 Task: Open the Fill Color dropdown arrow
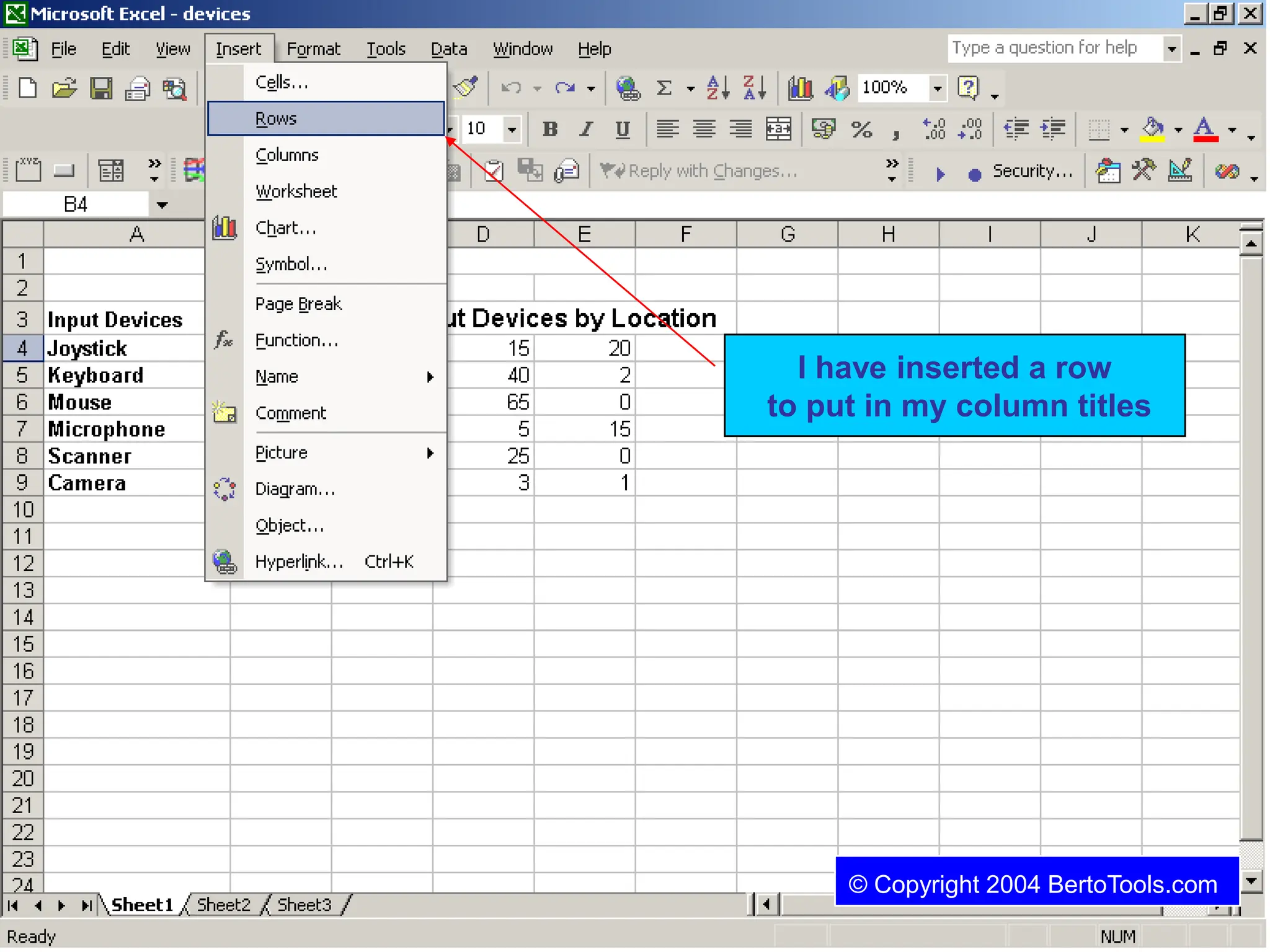click(1178, 130)
